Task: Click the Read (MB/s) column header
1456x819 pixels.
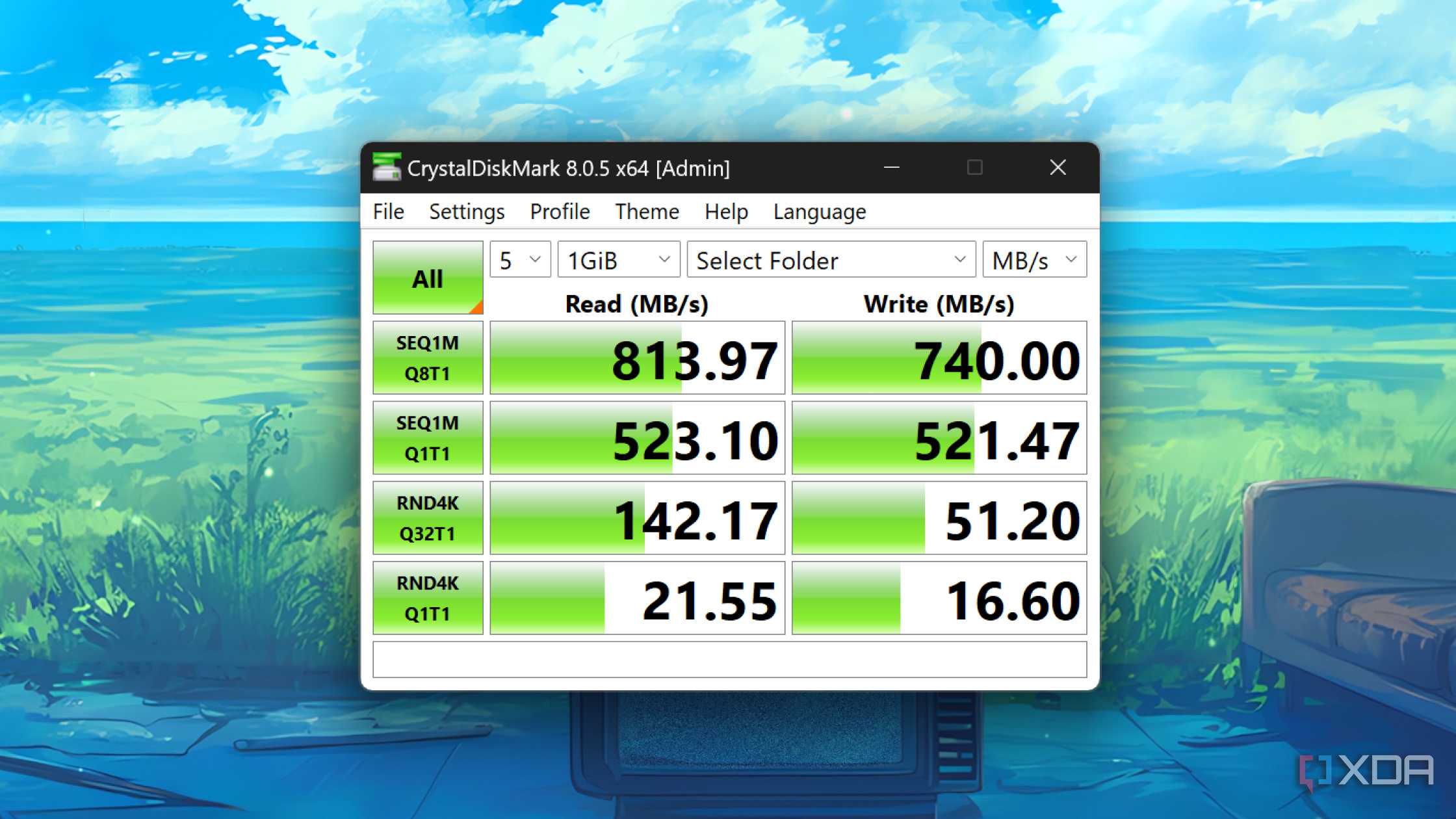Action: coord(637,304)
